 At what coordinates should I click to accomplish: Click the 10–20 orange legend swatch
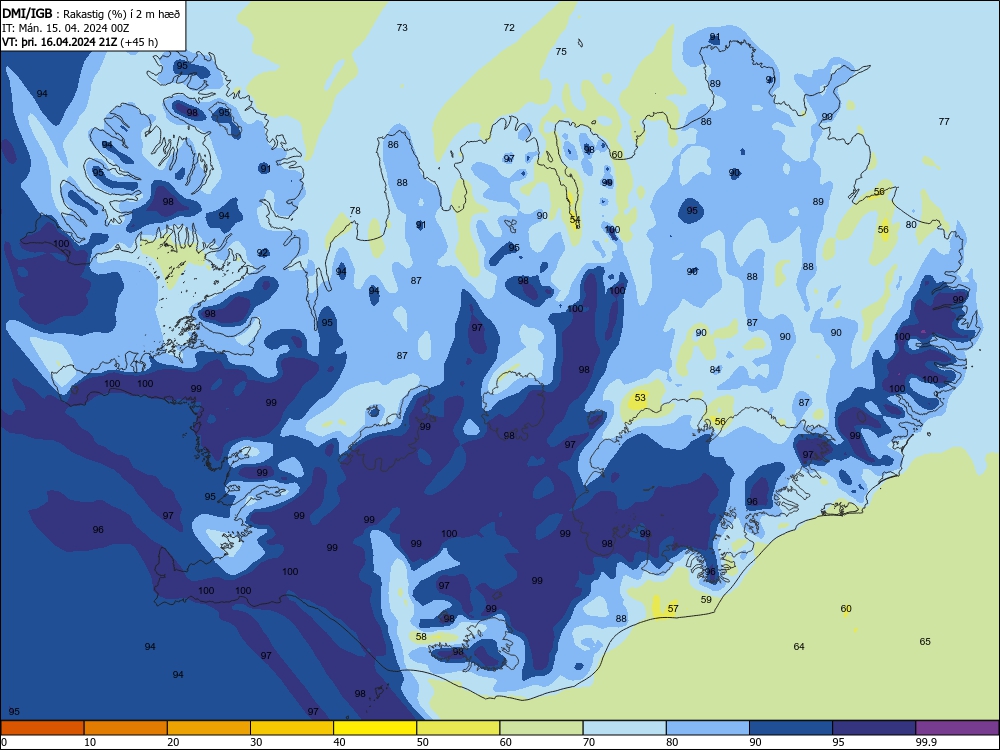[126, 728]
